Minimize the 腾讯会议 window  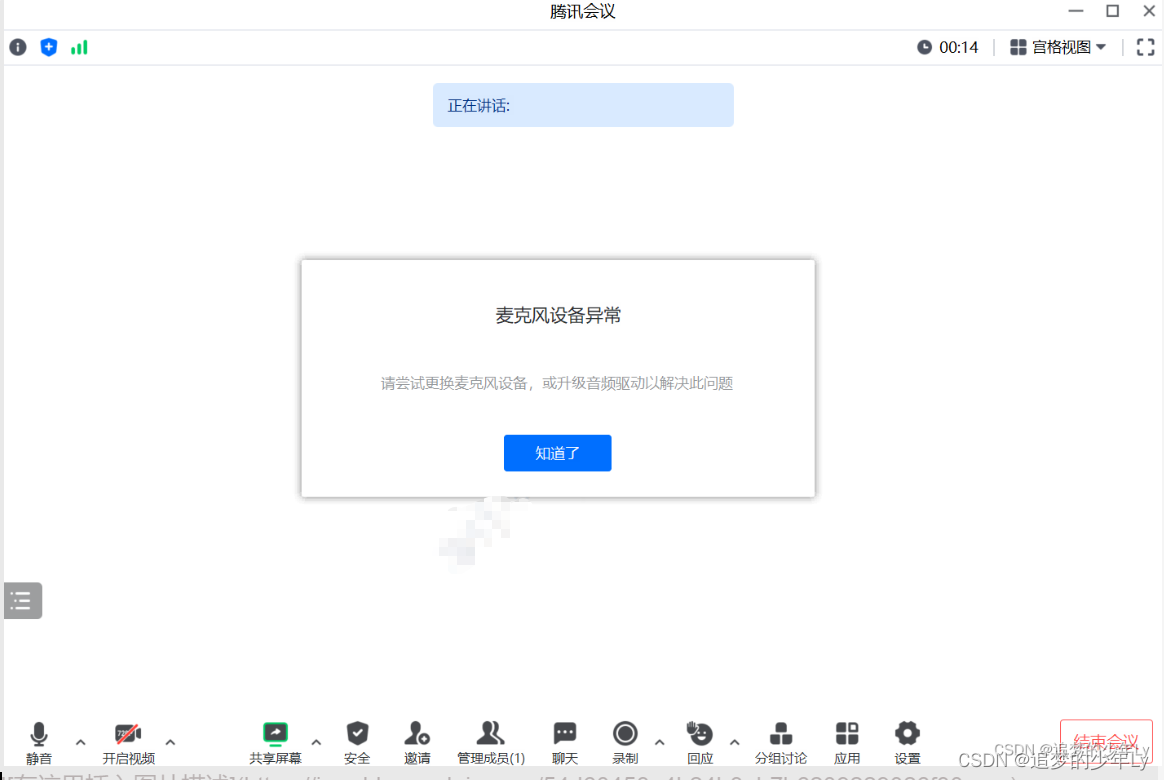1076,11
